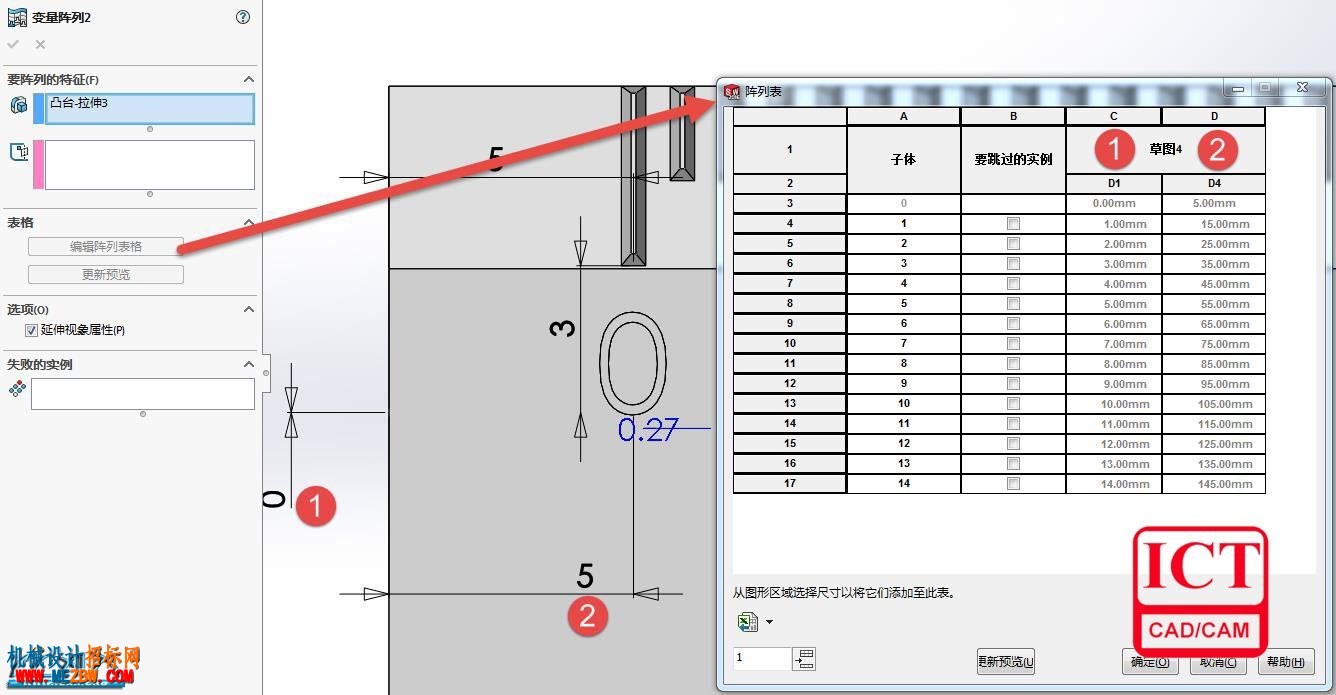Click the 105.00mm cell

[x=1214, y=404]
